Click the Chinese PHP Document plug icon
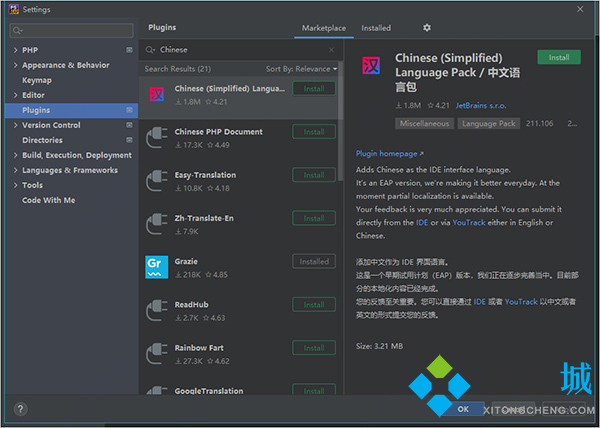Screen dimensions: 600x428 click(157, 138)
